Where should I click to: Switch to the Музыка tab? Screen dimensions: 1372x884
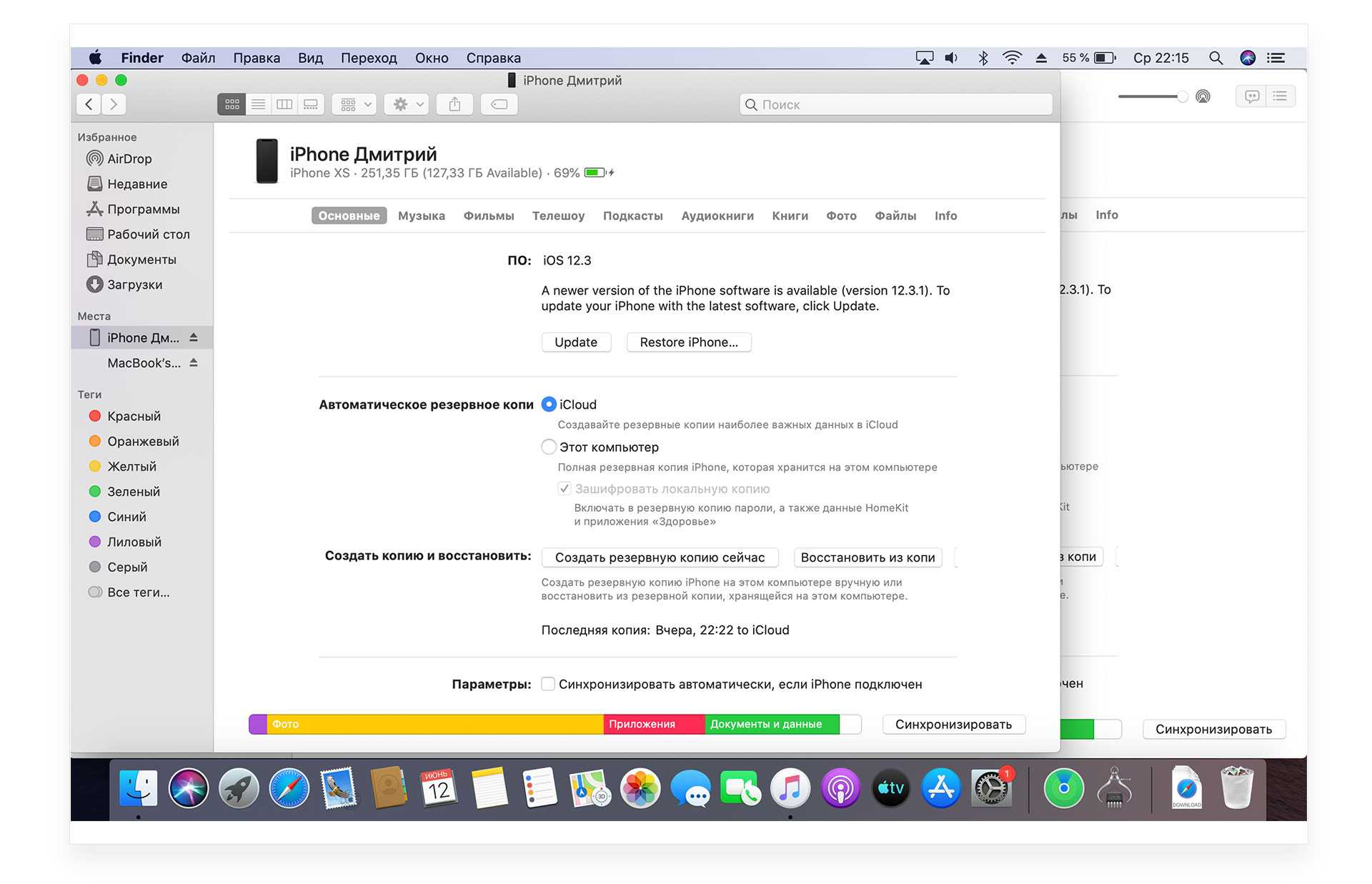(422, 216)
